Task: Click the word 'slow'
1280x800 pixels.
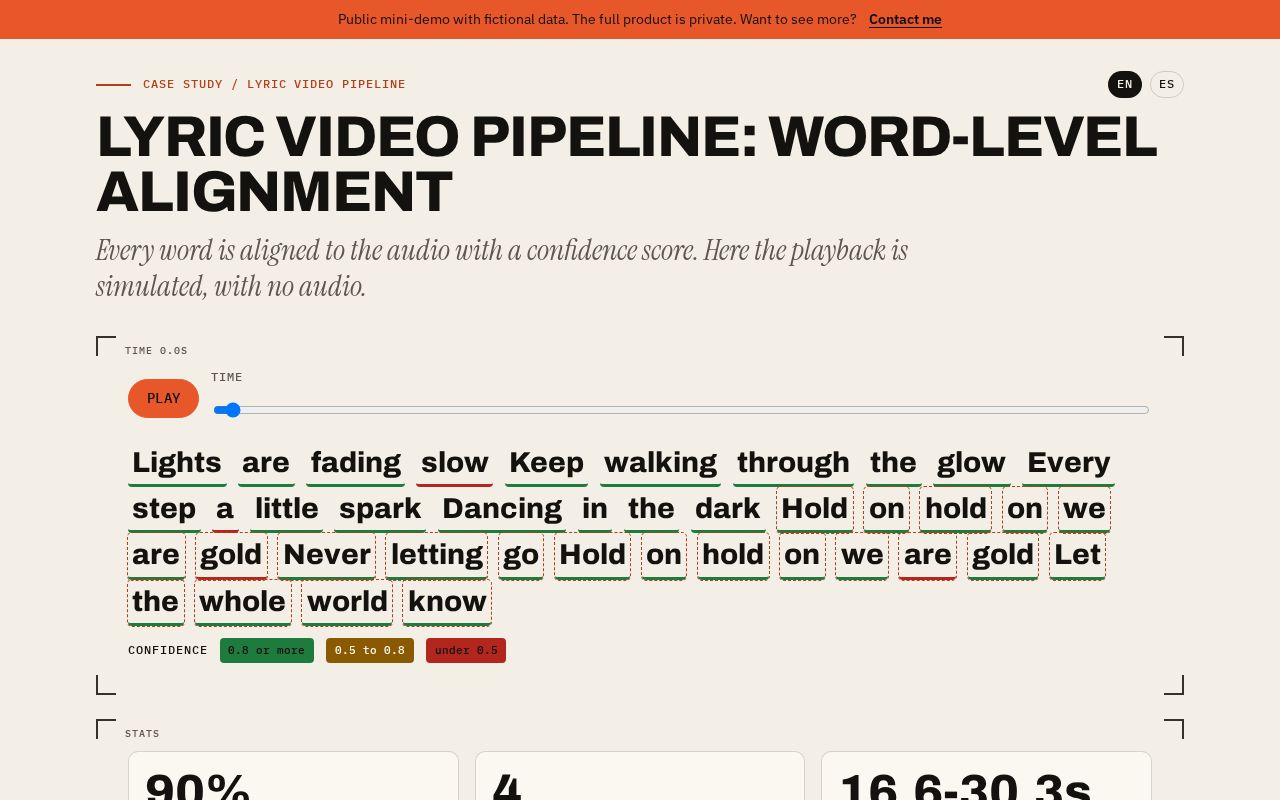Action: (x=455, y=463)
